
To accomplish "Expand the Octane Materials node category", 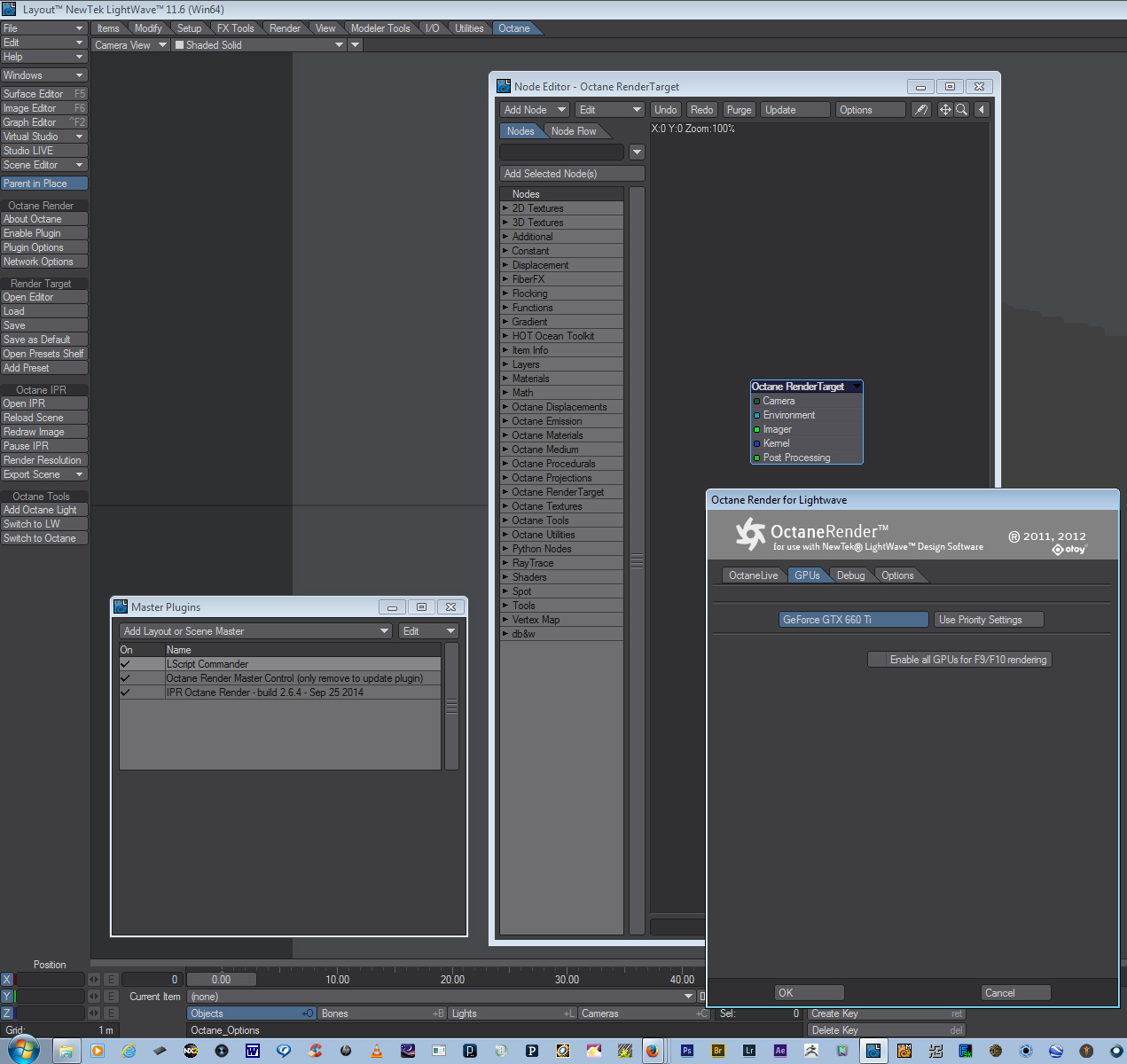I will pyautogui.click(x=505, y=435).
